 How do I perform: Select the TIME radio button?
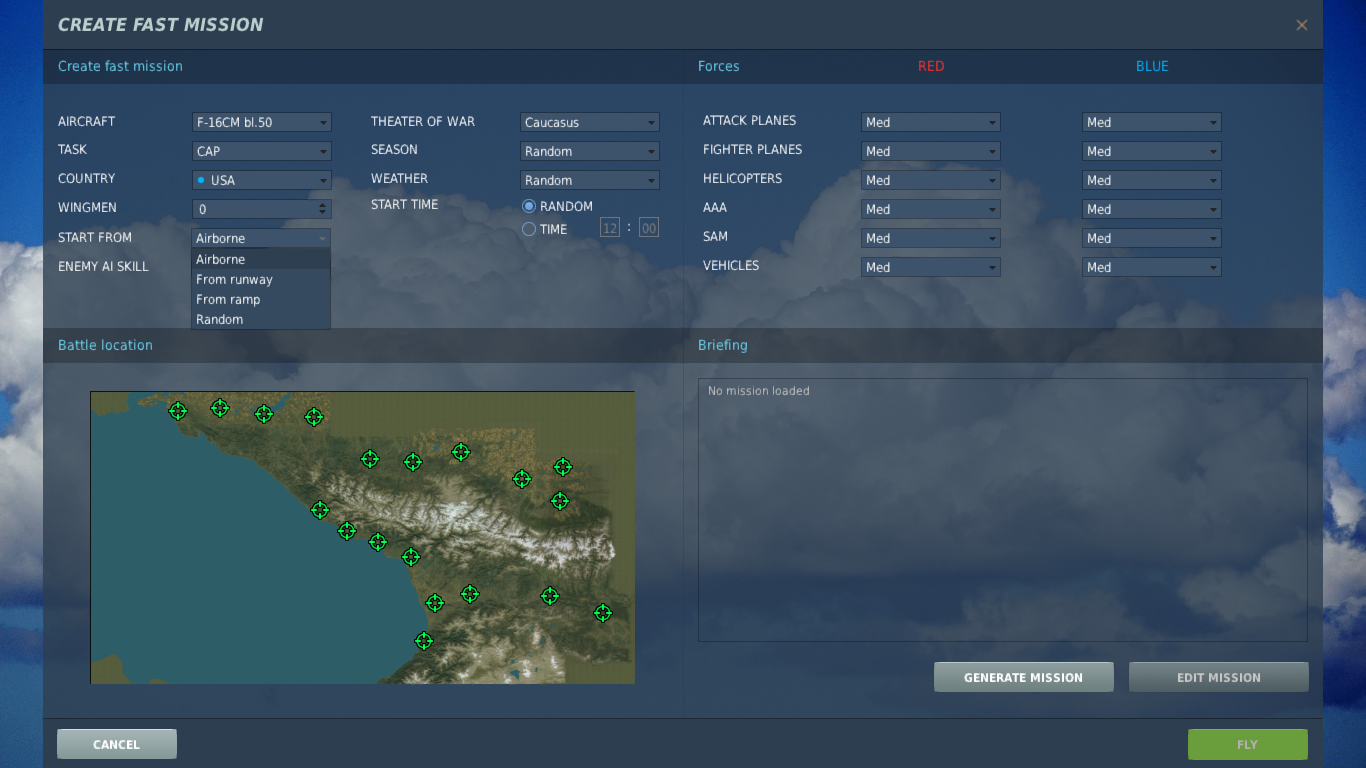529,229
